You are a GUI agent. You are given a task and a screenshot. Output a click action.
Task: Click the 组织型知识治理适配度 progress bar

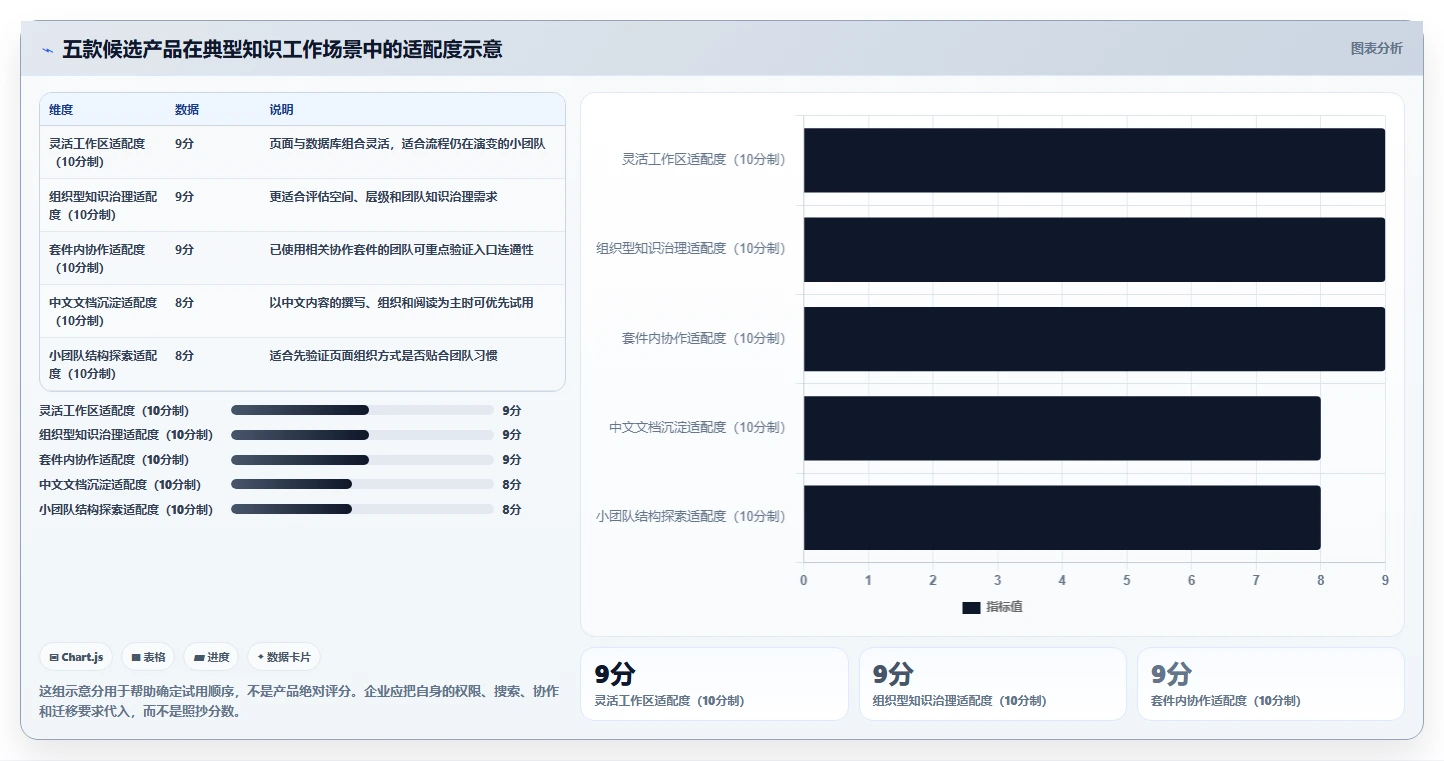click(362, 435)
